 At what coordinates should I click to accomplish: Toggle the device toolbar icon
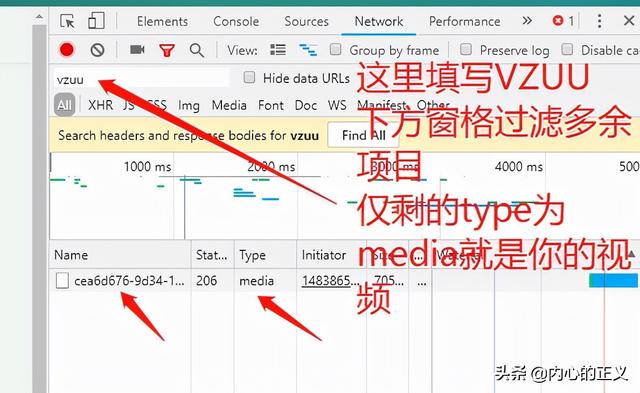96,21
